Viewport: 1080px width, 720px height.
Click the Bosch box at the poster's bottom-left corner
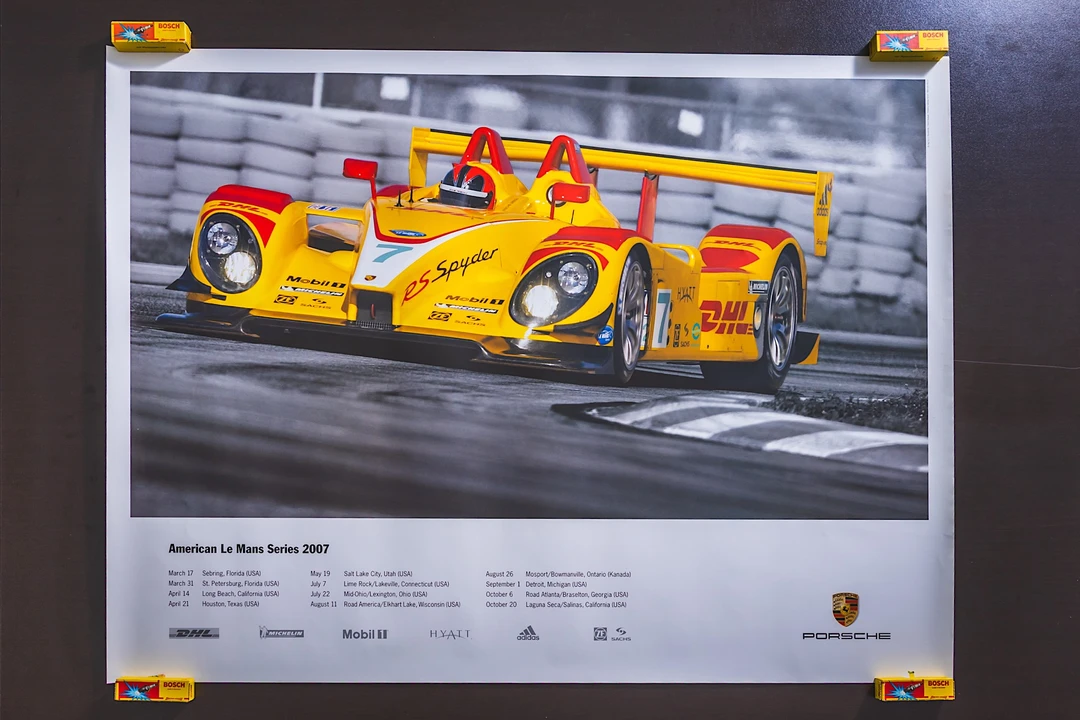tap(154, 689)
